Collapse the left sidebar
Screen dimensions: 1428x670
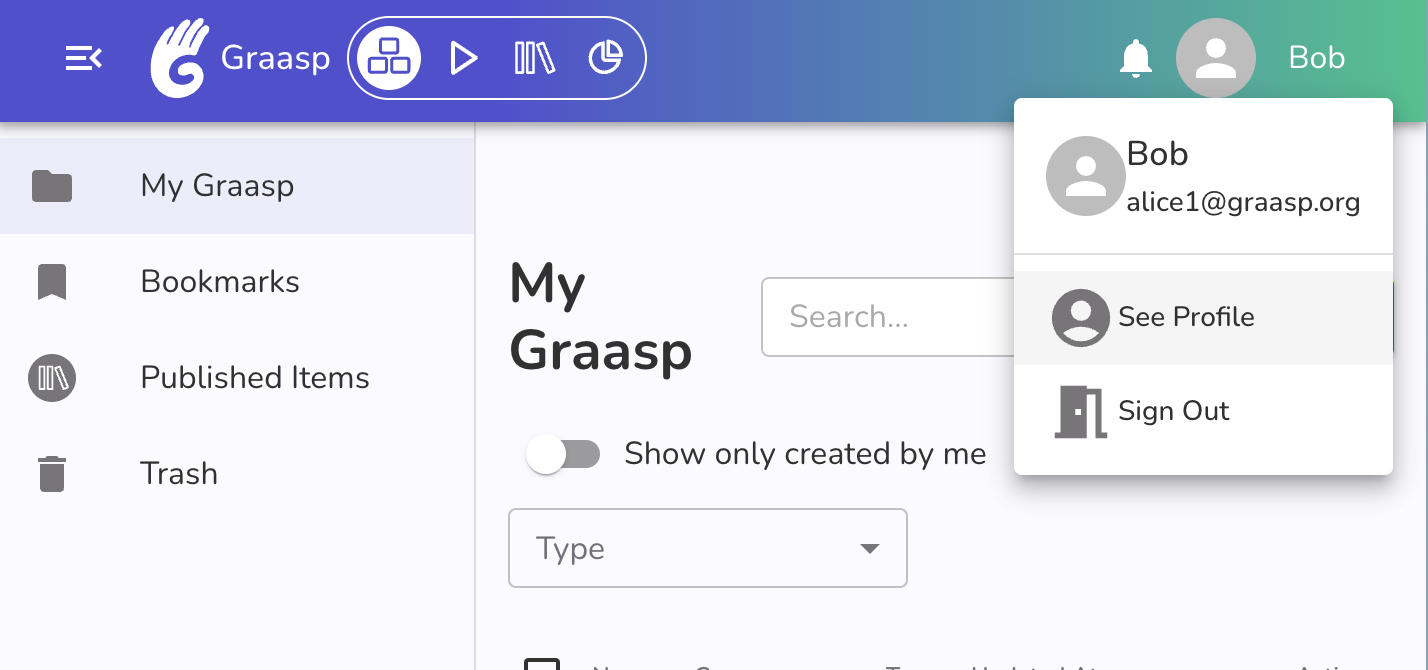pos(83,57)
